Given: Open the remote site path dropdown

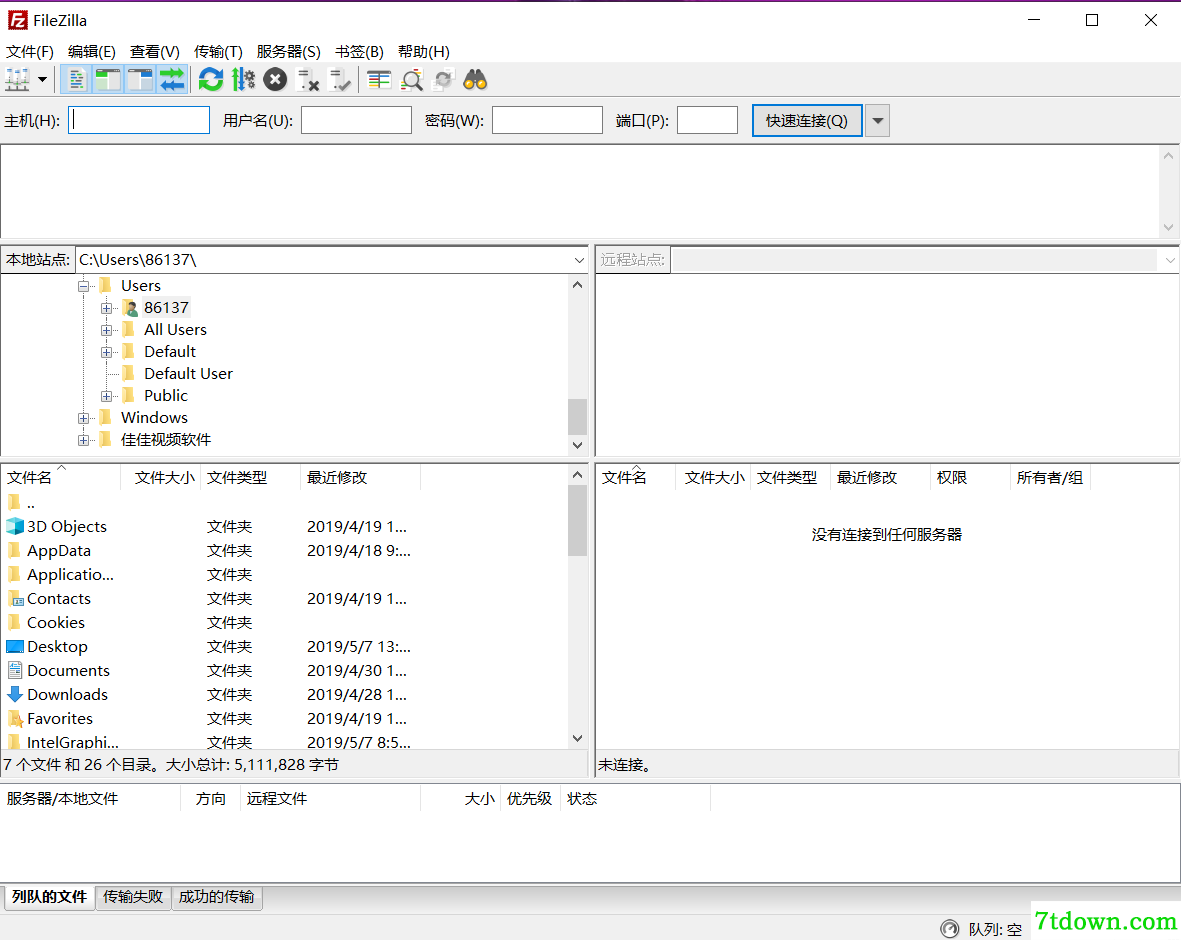Looking at the screenshot, I should 1169,260.
